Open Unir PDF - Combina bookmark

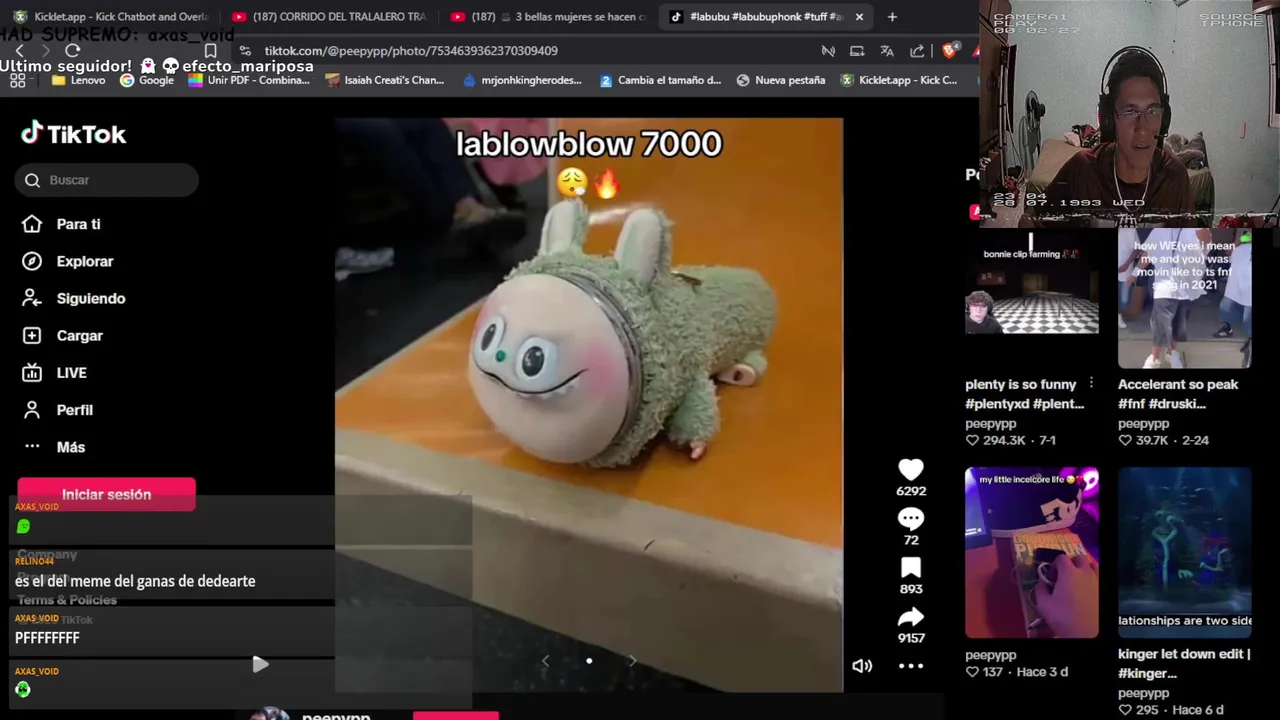[249, 80]
